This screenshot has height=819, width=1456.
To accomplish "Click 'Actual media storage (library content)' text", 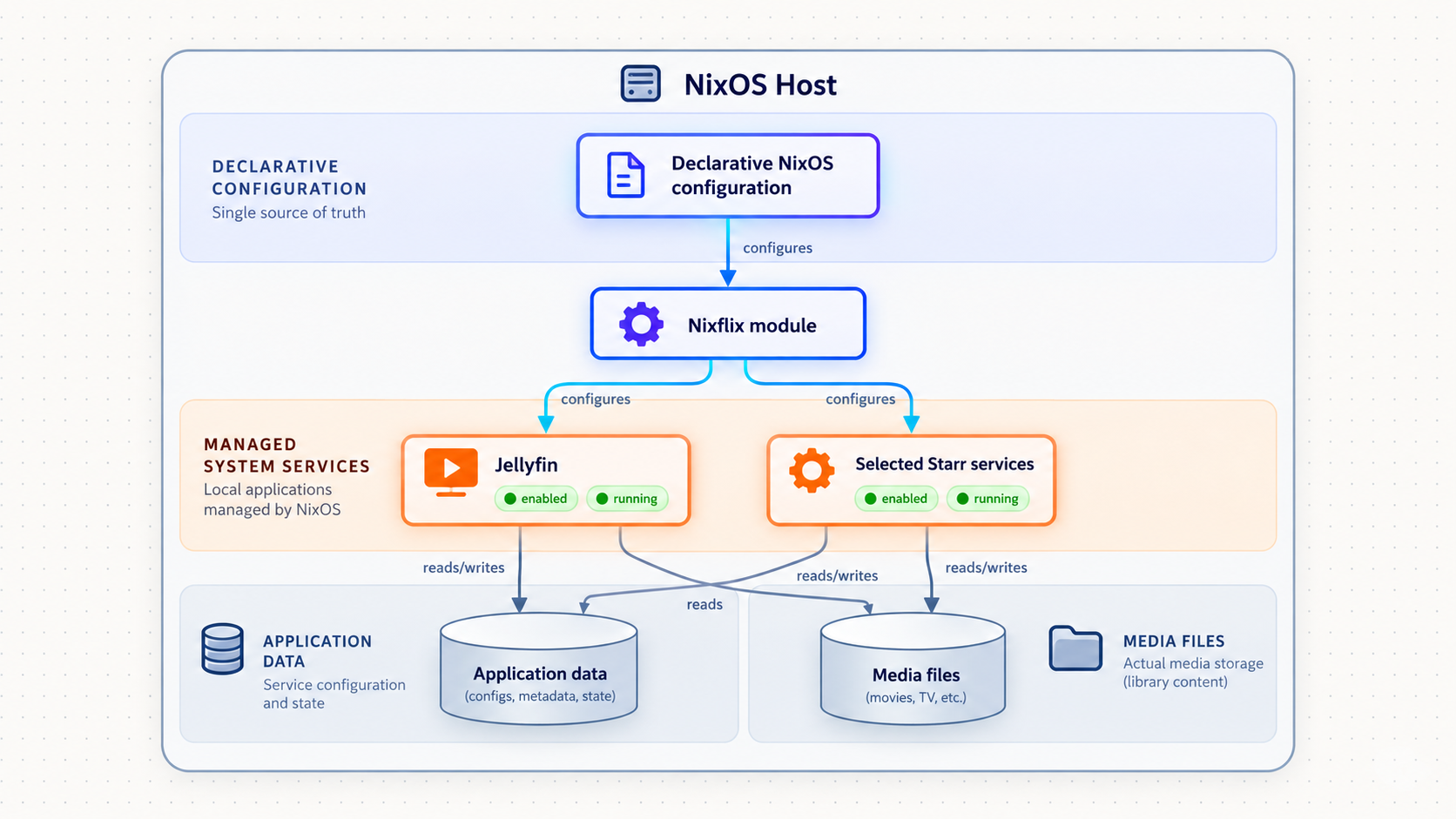I will [x=1193, y=672].
